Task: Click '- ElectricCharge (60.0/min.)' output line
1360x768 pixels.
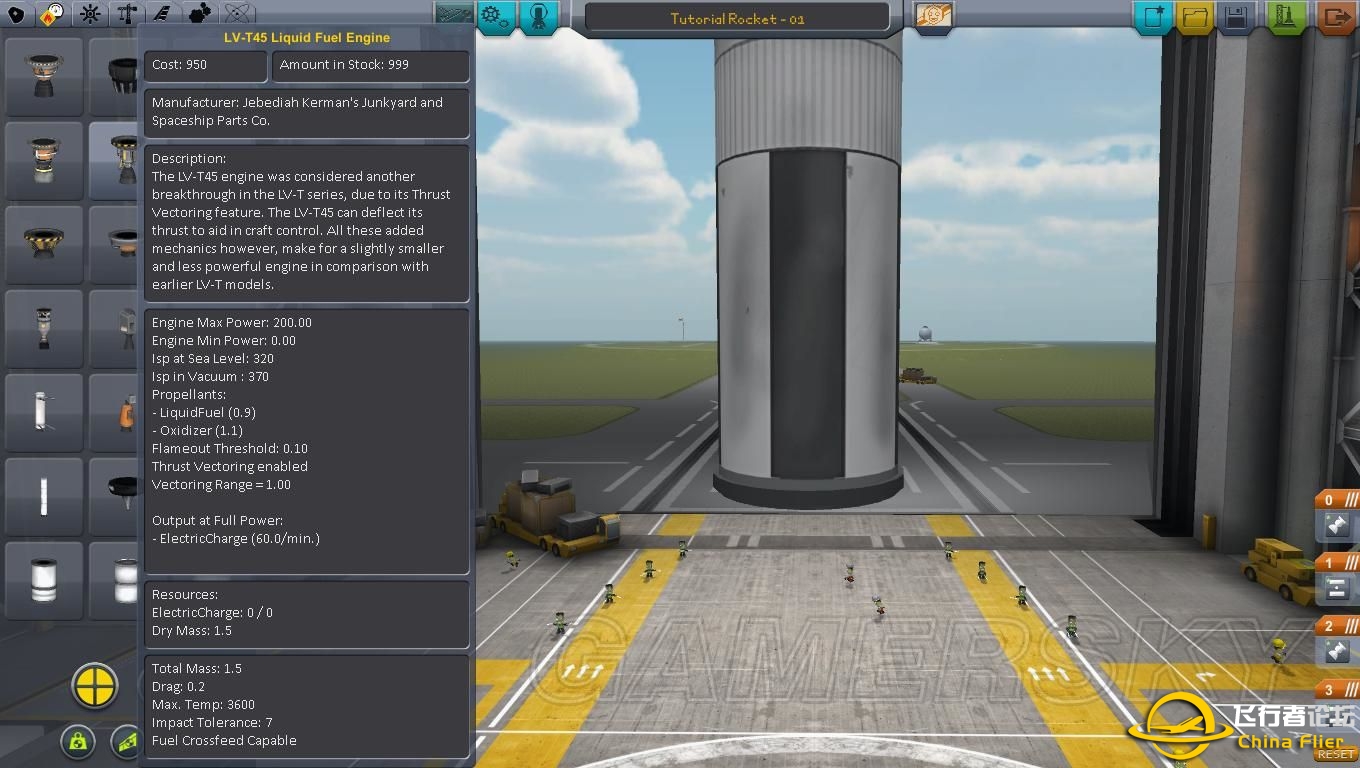Action: coord(236,538)
